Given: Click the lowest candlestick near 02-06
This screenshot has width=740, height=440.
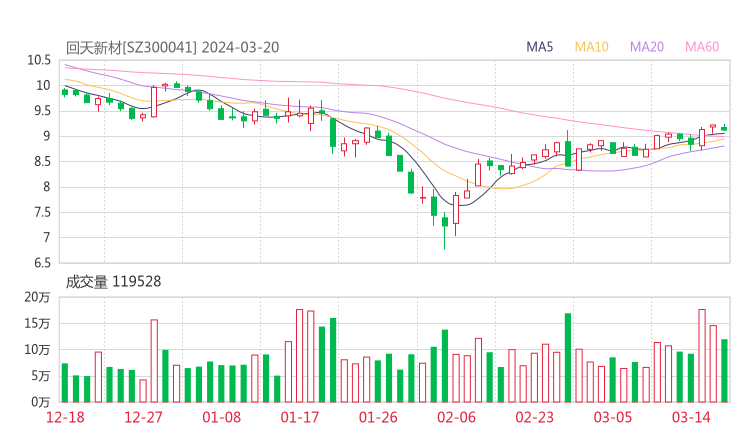Looking at the screenshot, I should (445, 231).
